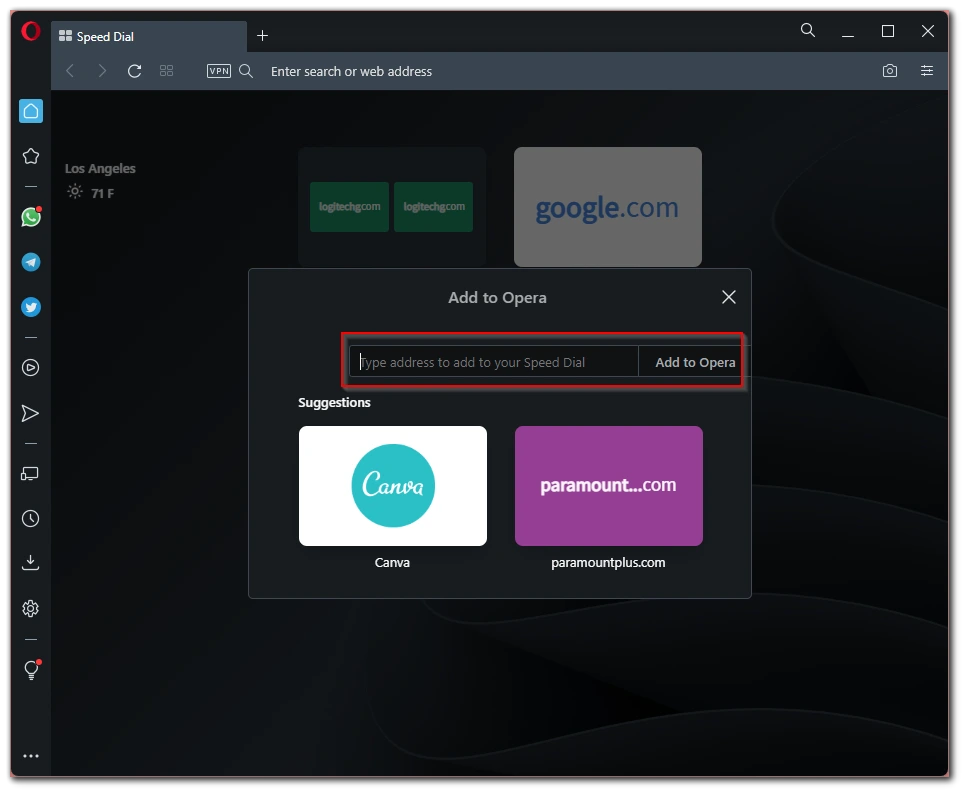This screenshot has width=967, height=795.
Task: Open the Player icon in sidebar
Action: coord(30,368)
